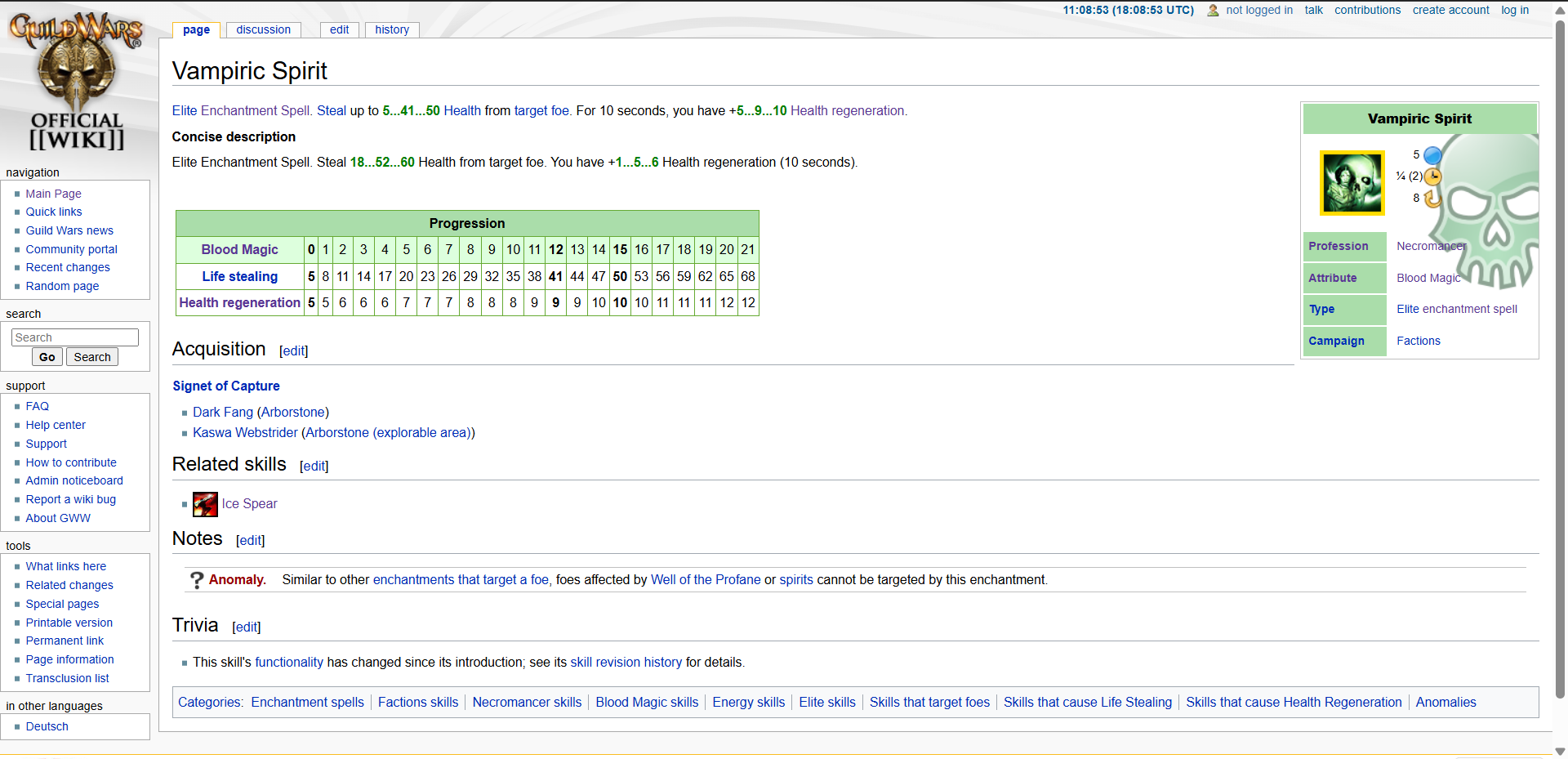1568x759 pixels.
Task: Open Transclusion list
Action: click(67, 678)
